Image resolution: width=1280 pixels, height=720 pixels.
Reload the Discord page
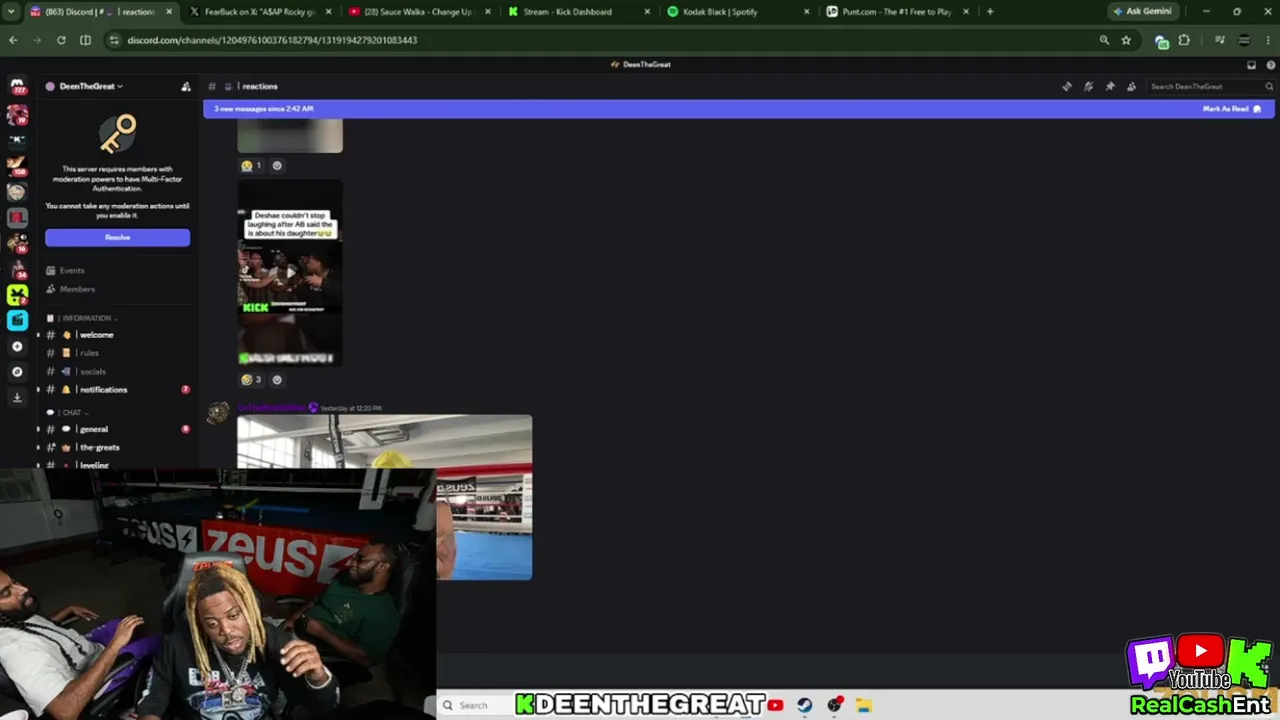pyautogui.click(x=61, y=40)
